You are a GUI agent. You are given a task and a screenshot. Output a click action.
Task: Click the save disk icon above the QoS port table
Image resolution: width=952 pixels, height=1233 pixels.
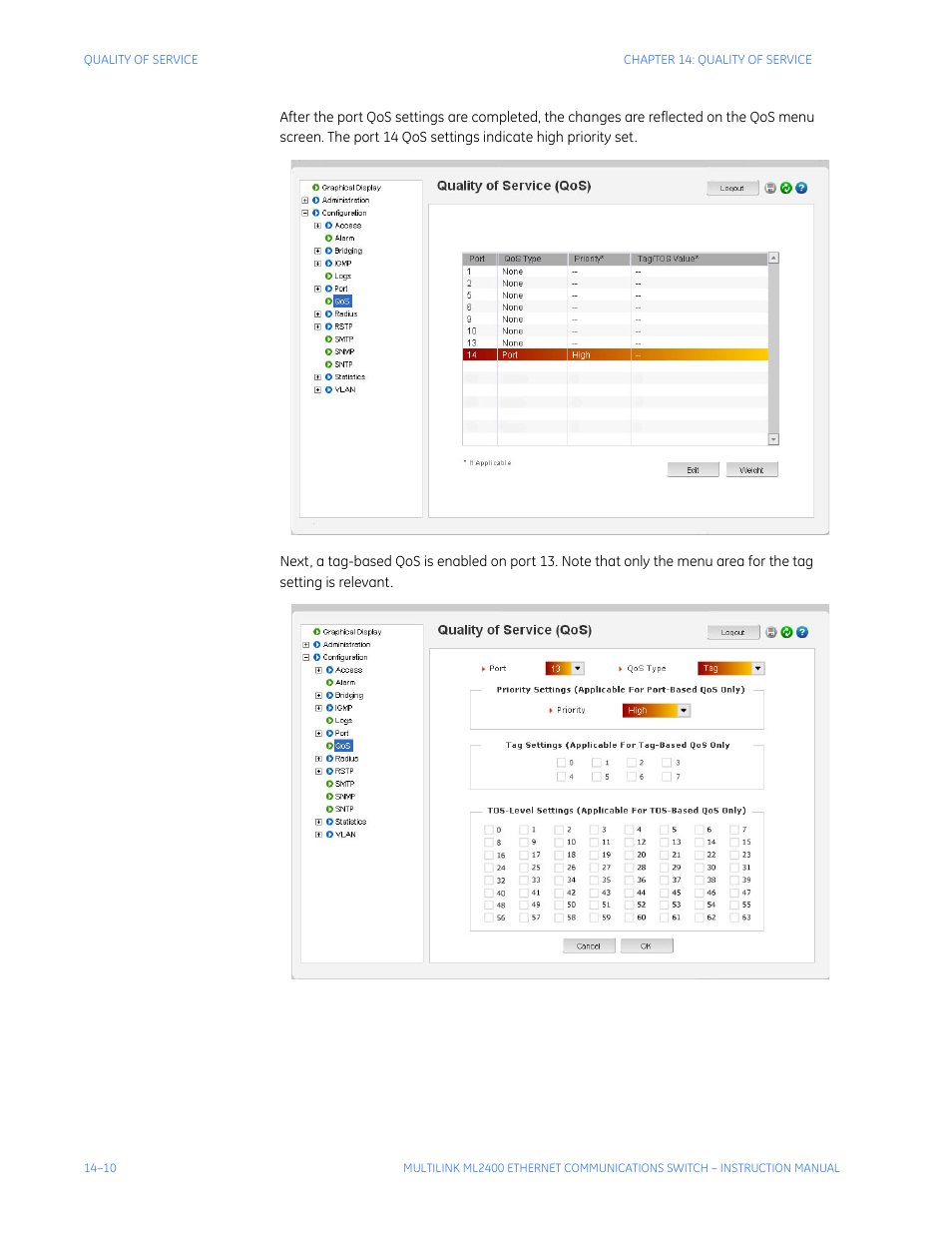pyautogui.click(x=770, y=188)
